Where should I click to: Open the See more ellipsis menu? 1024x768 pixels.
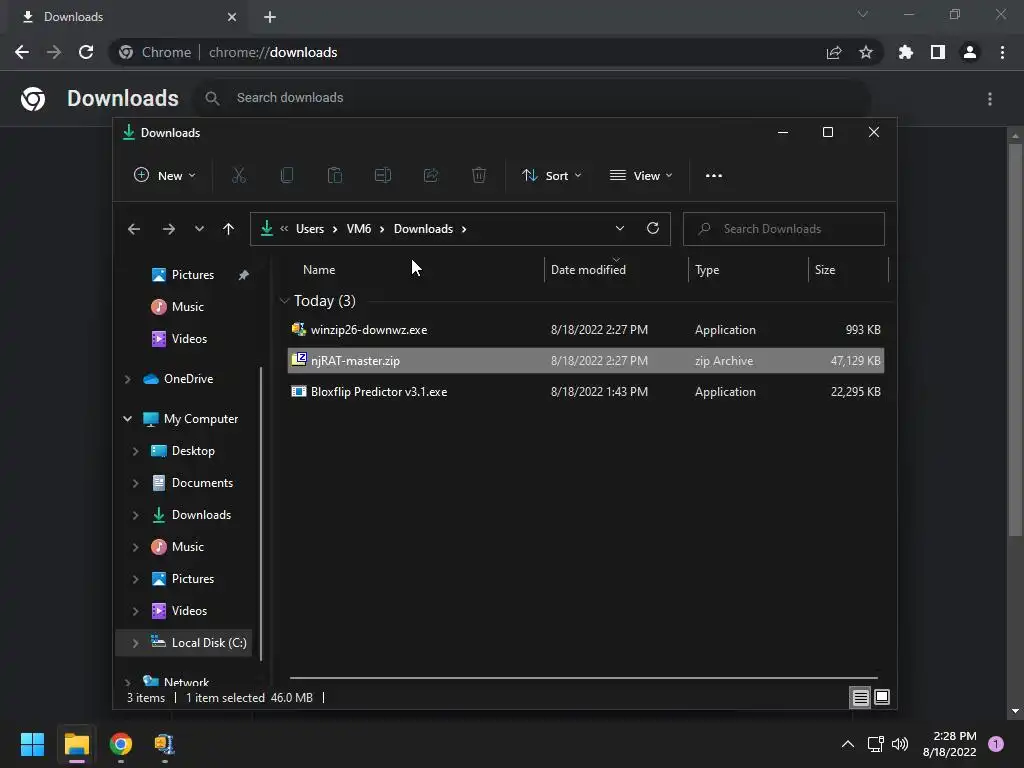click(x=714, y=175)
